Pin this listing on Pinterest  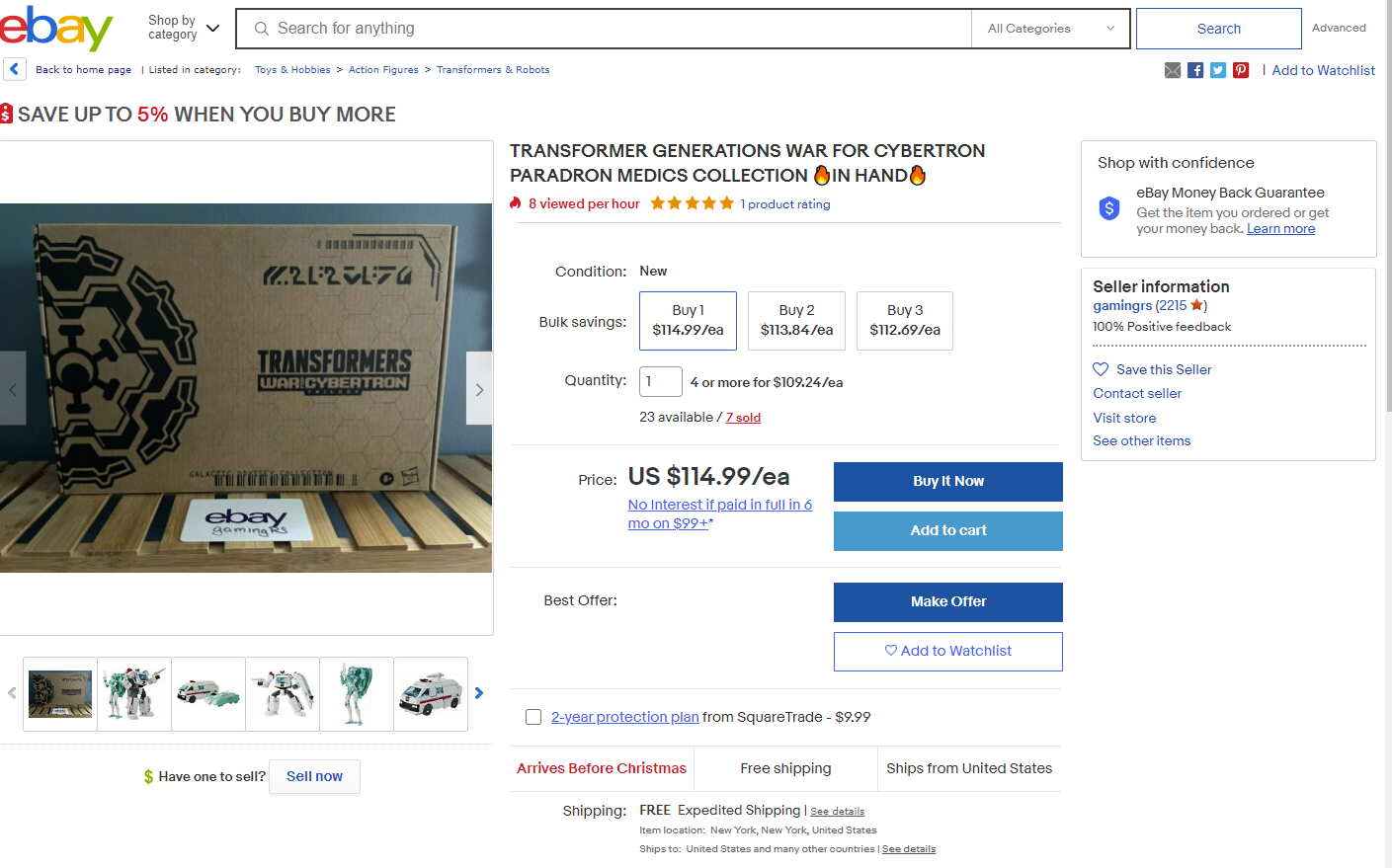click(x=1241, y=70)
